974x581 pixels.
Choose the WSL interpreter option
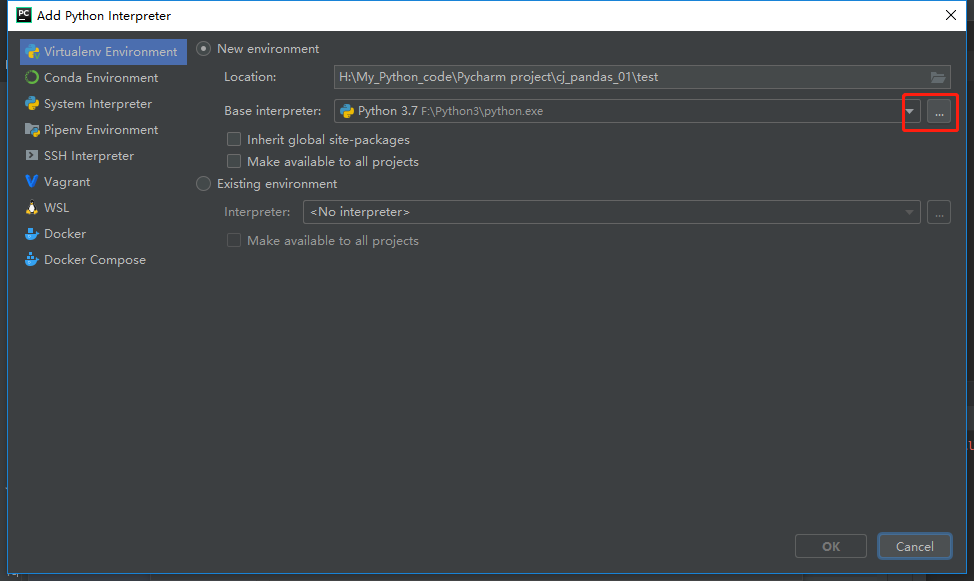pyautogui.click(x=58, y=207)
